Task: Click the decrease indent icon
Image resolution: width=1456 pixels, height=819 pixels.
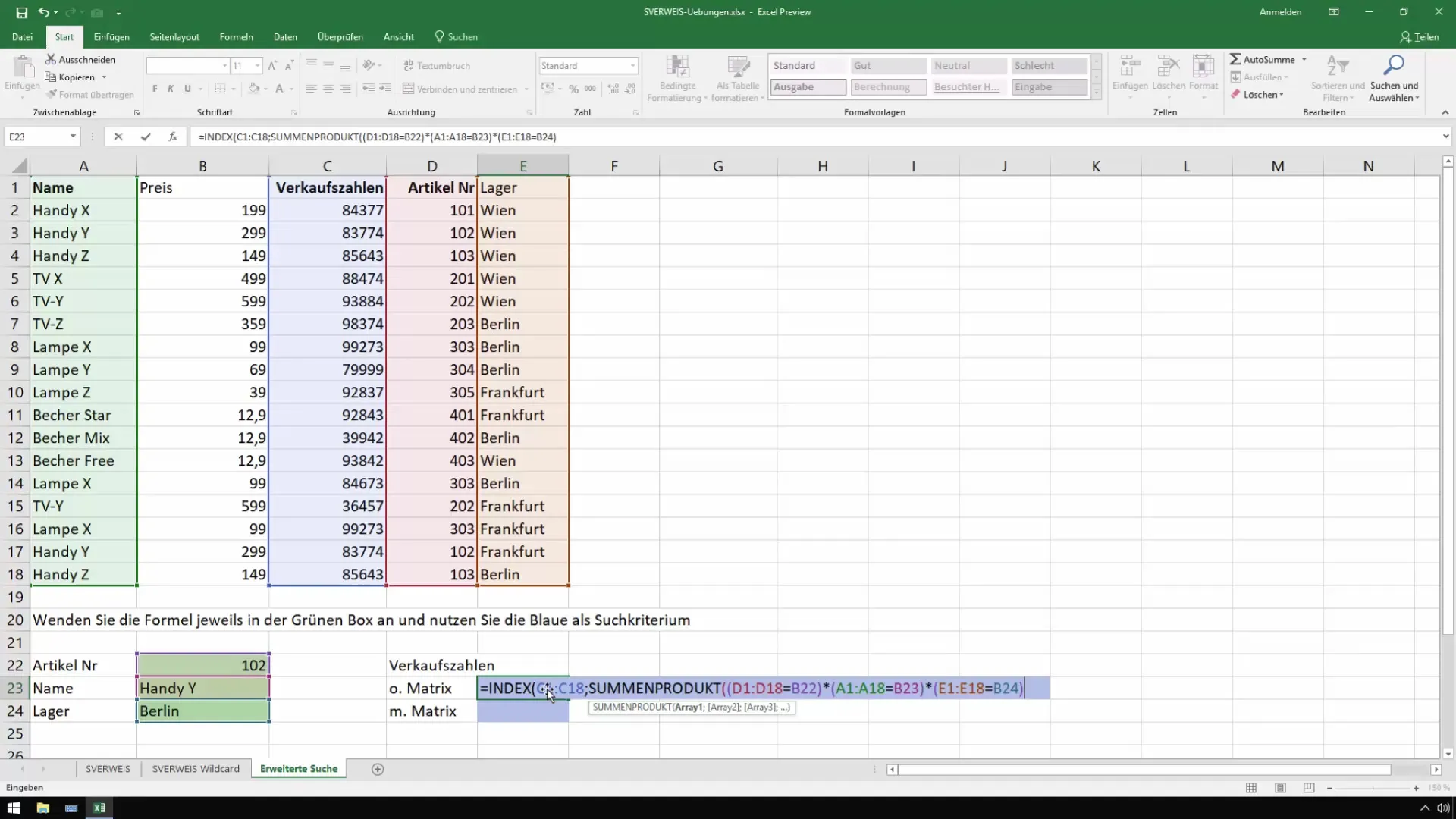Action: 369,89
